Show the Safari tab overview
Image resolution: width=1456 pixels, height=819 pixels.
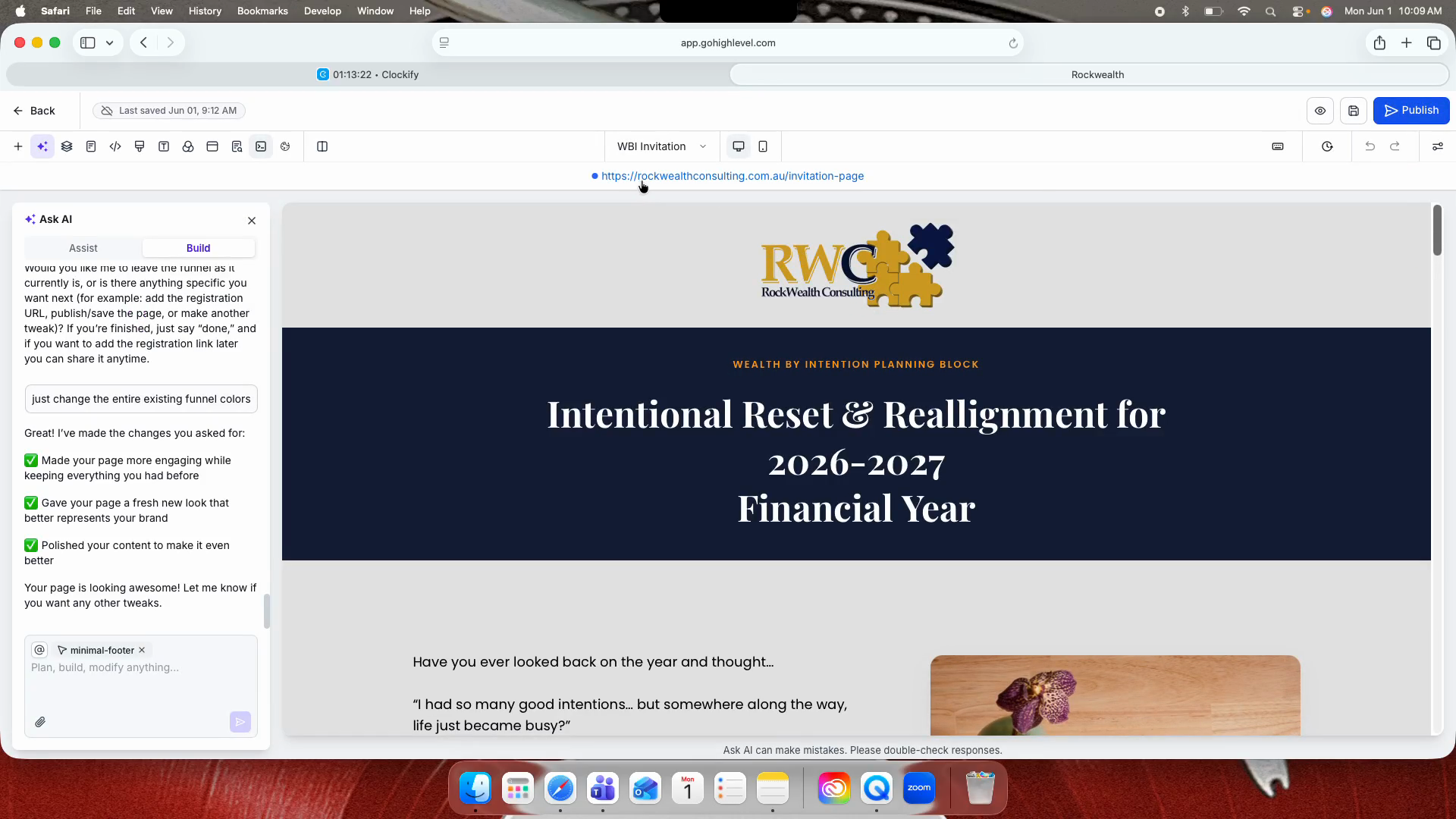pos(1434,43)
